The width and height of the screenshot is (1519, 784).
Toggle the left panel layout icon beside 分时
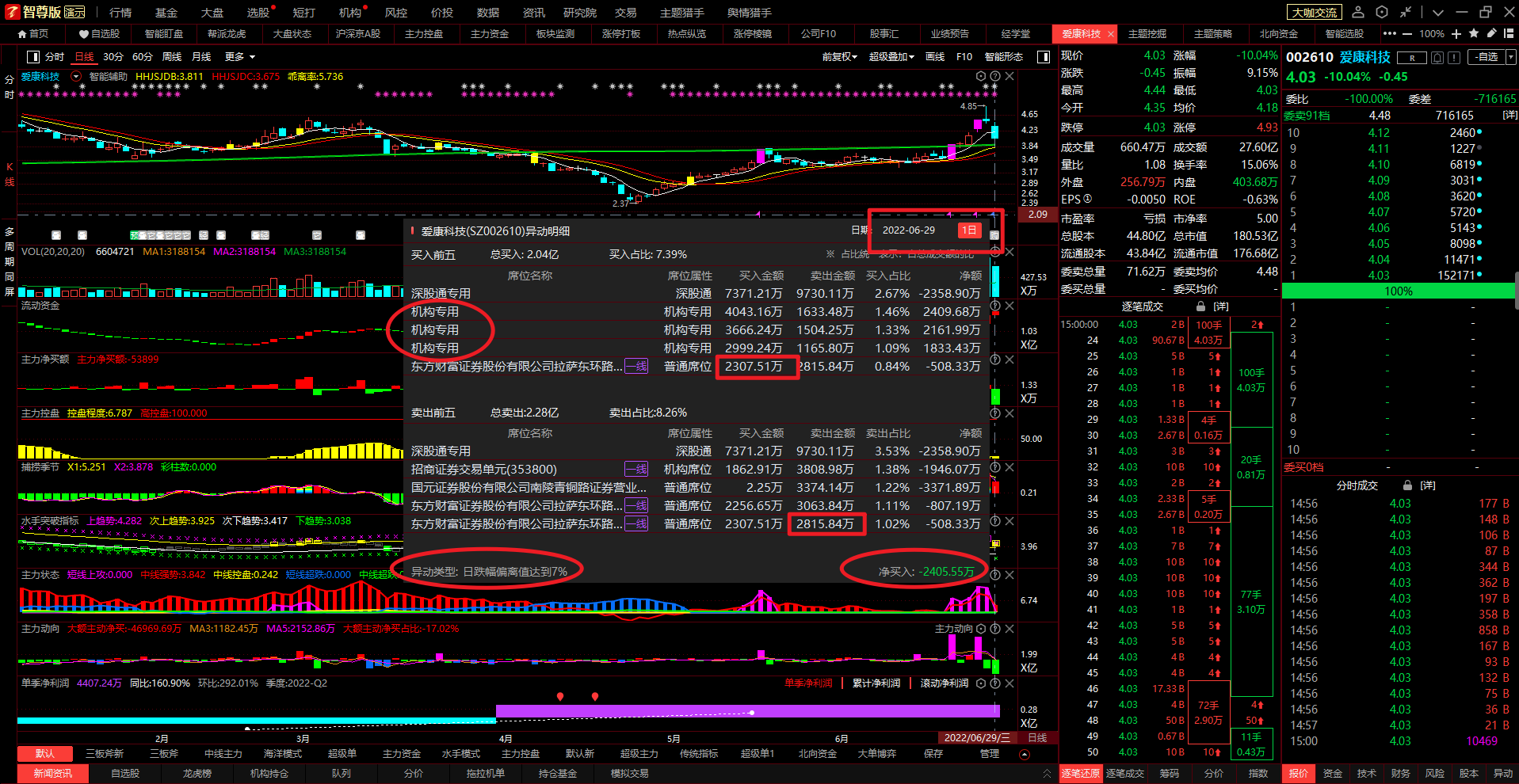tap(33, 57)
